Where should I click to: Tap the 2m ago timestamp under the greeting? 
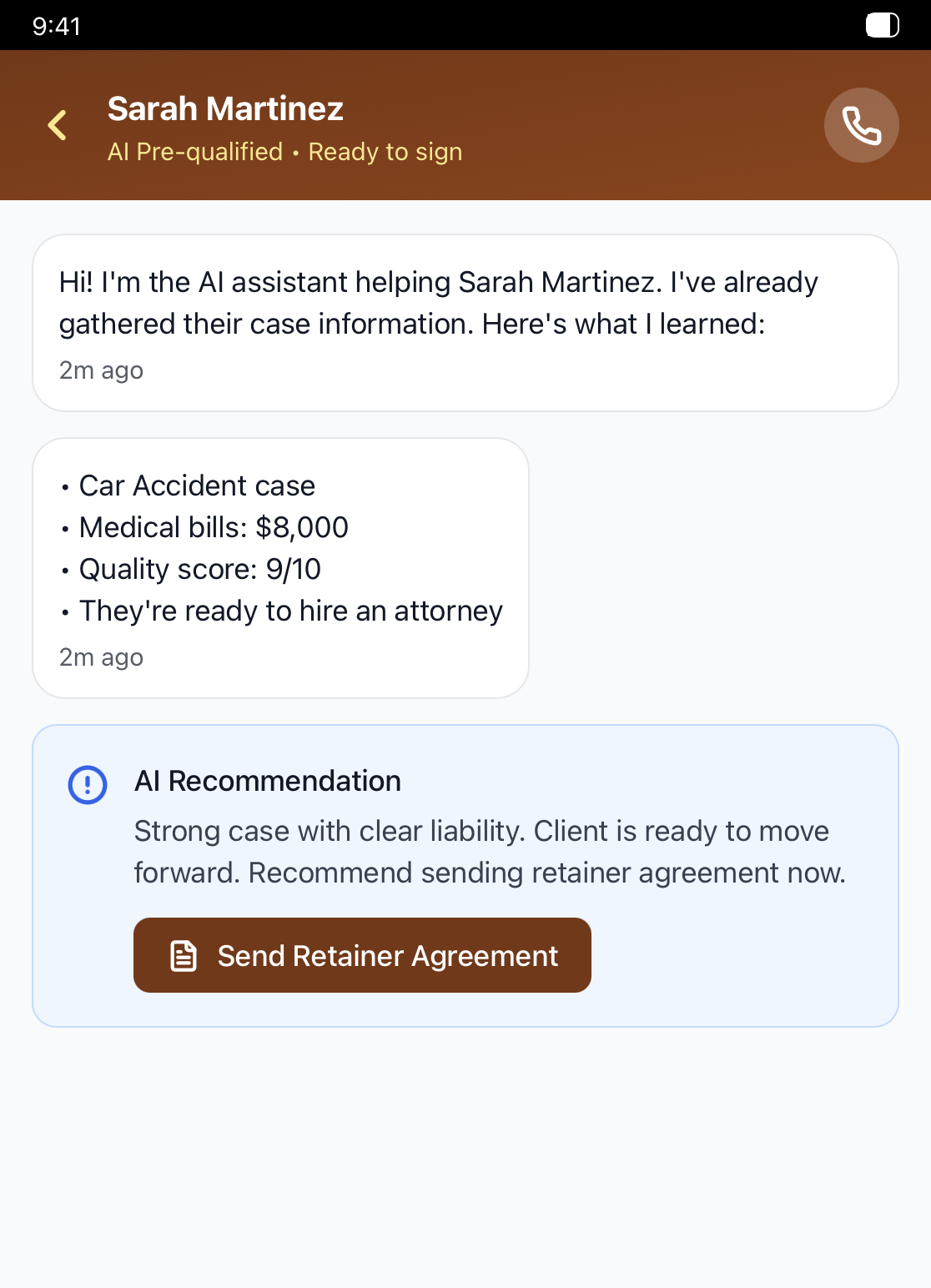coord(100,370)
